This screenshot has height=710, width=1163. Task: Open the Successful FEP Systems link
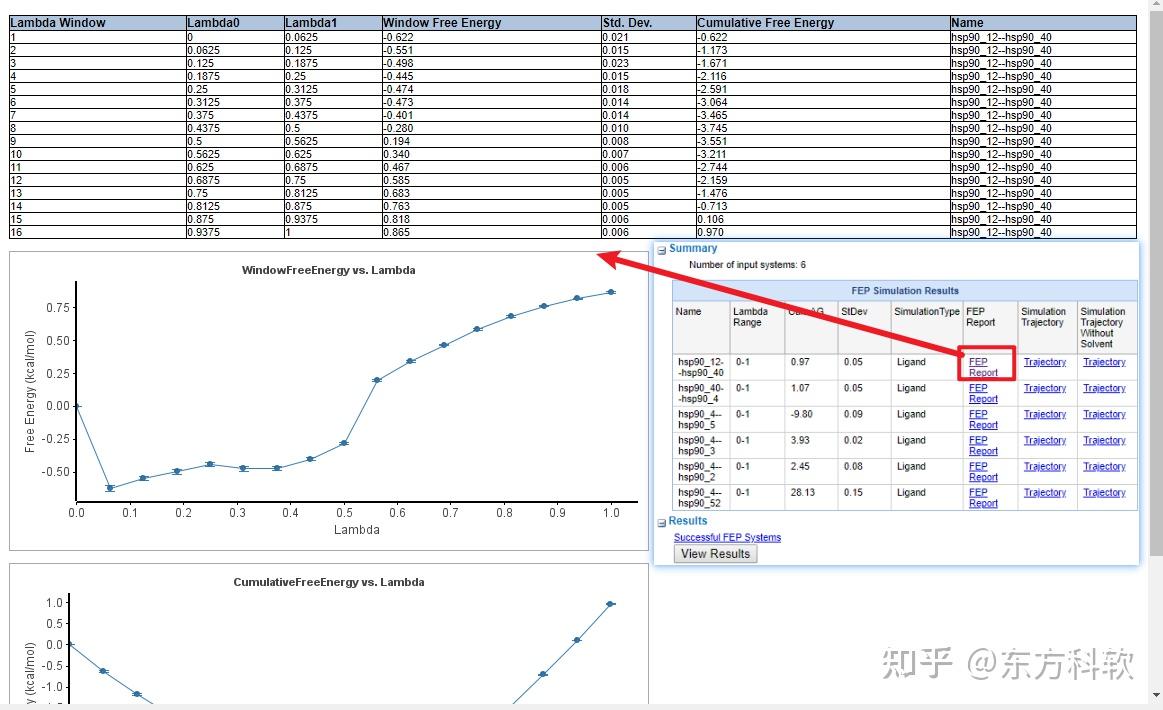727,537
